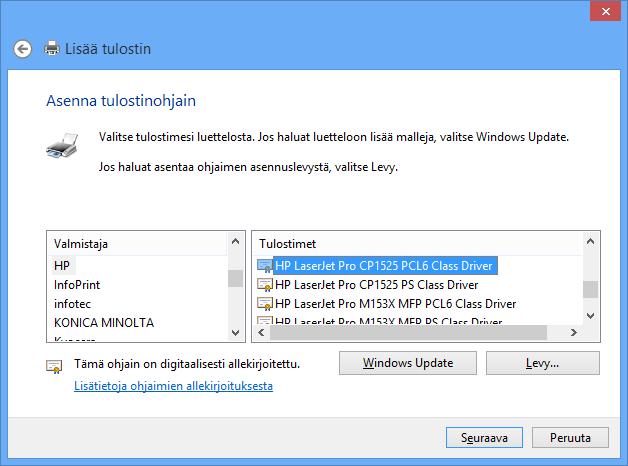Click the printer icon beside Lisää tulostin
The height and width of the screenshot is (466, 628).
[x=52, y=48]
